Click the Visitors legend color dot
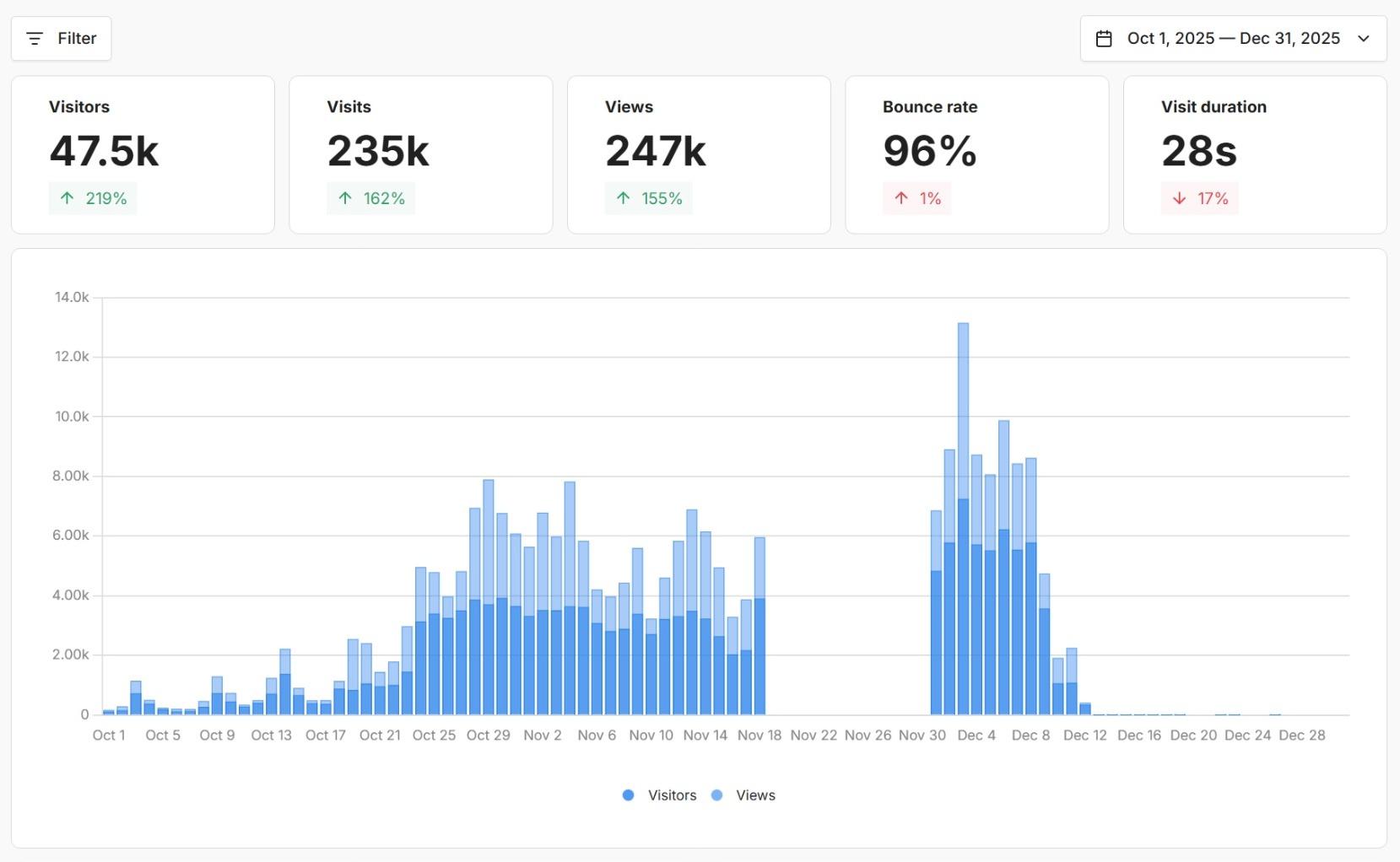 pos(628,795)
